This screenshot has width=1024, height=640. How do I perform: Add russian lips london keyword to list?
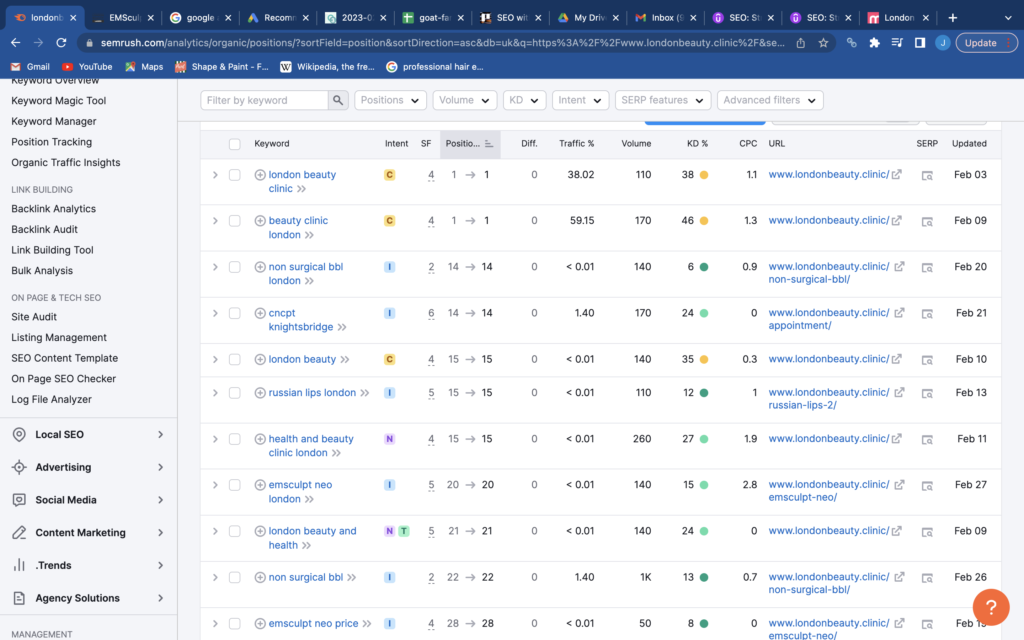coord(260,392)
